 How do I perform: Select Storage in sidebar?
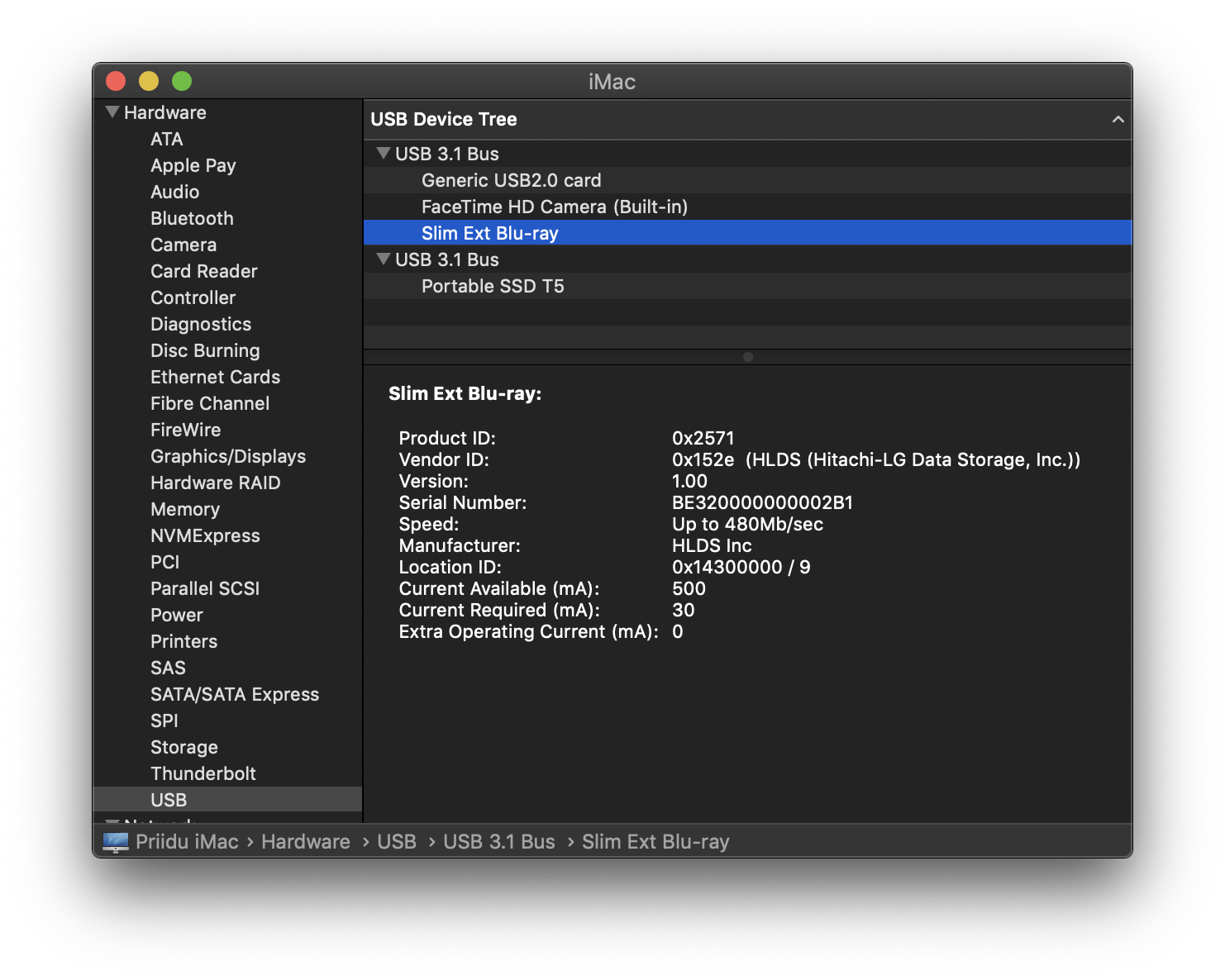[184, 747]
